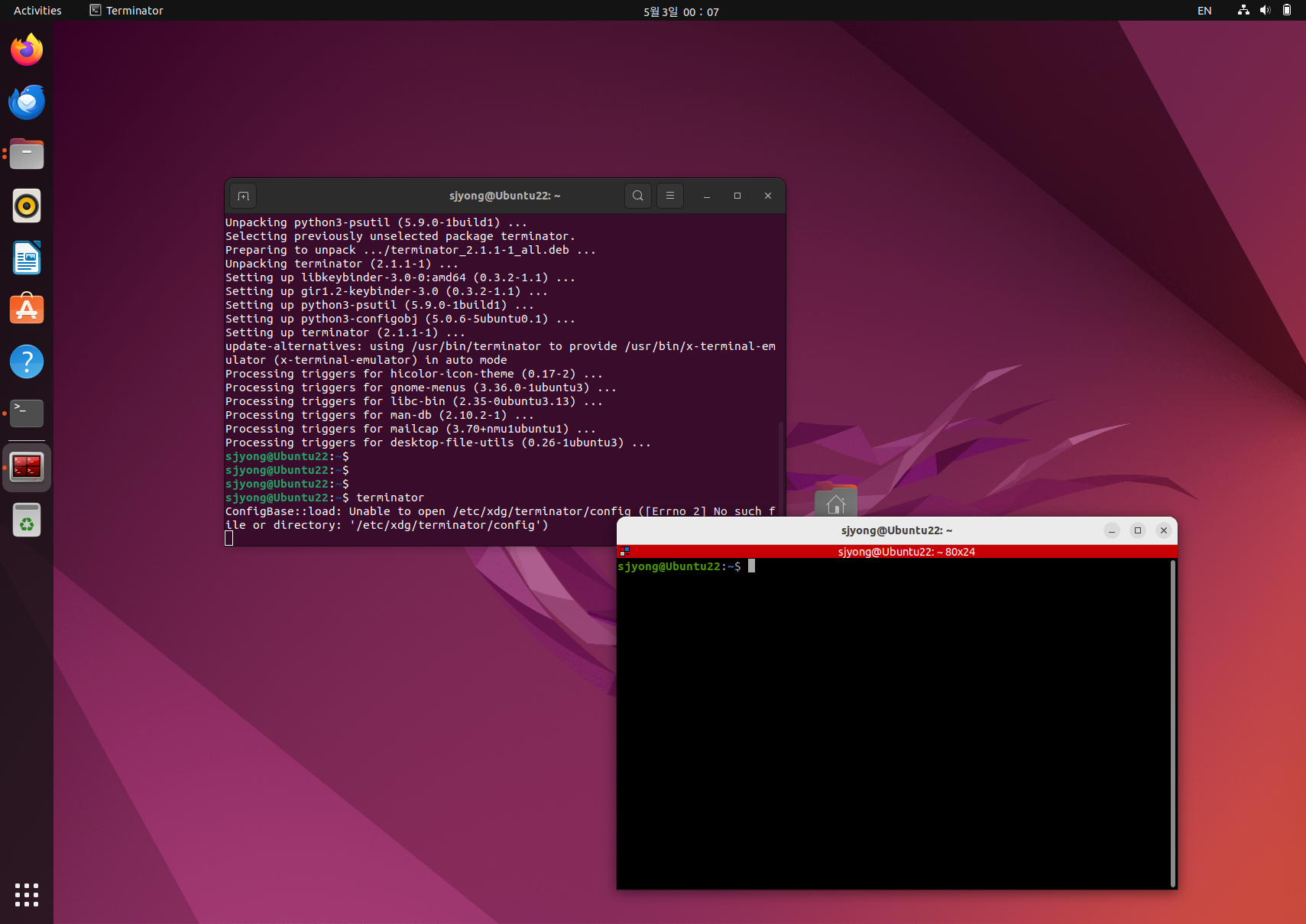Click the Terminator window title 'sjyong@Ubuntu22: ~'

[x=896, y=530]
